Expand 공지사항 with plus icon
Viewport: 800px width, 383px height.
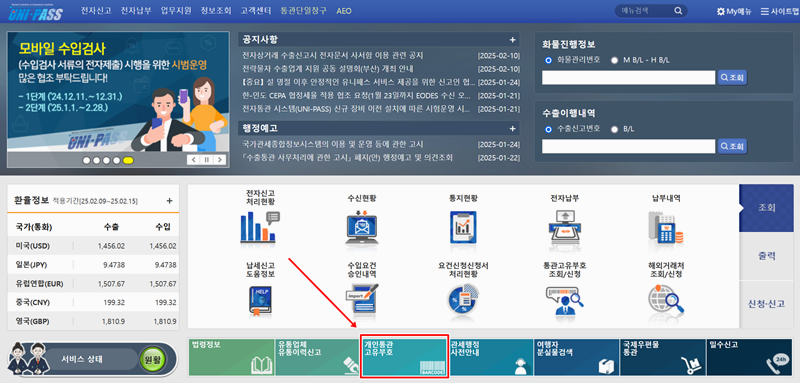coord(512,40)
